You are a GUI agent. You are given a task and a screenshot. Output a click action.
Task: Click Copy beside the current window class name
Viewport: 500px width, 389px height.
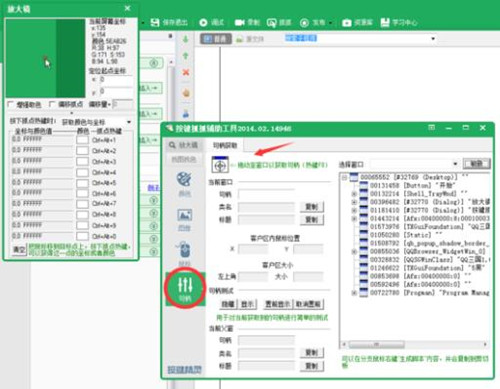312,207
